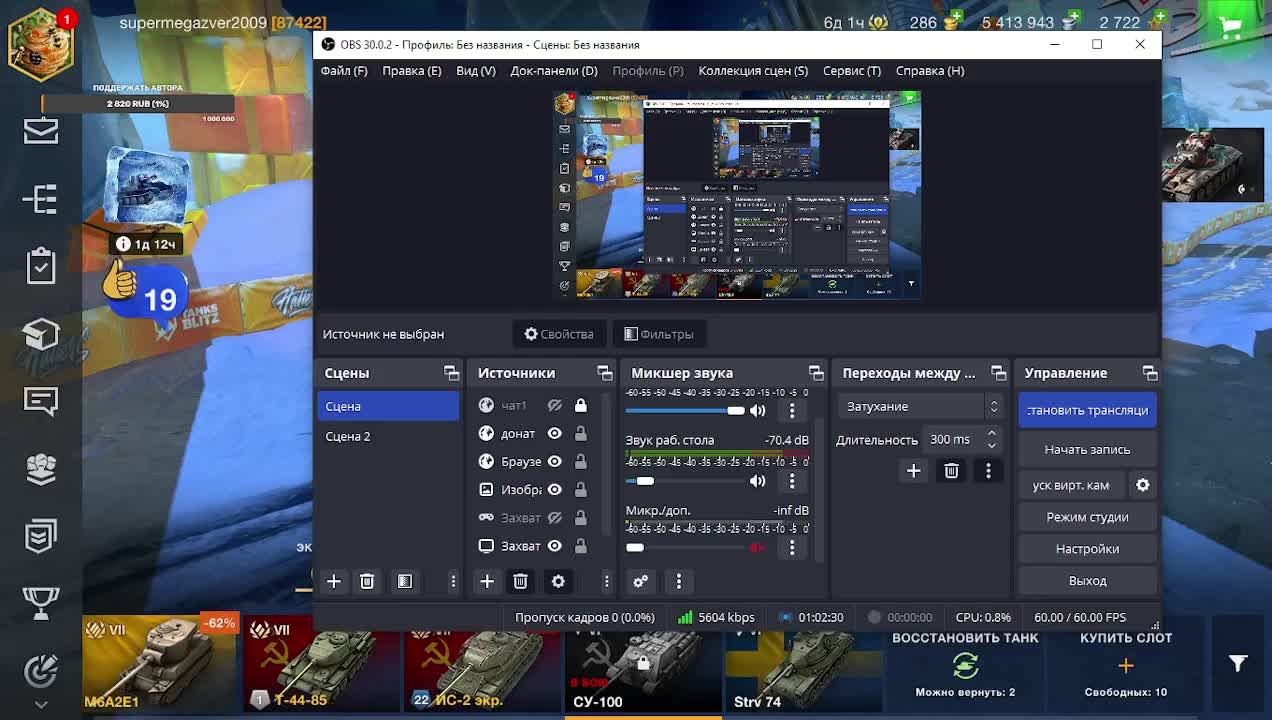
Task: Show the hidden game capture (gamepad) source
Action: [x=554, y=517]
